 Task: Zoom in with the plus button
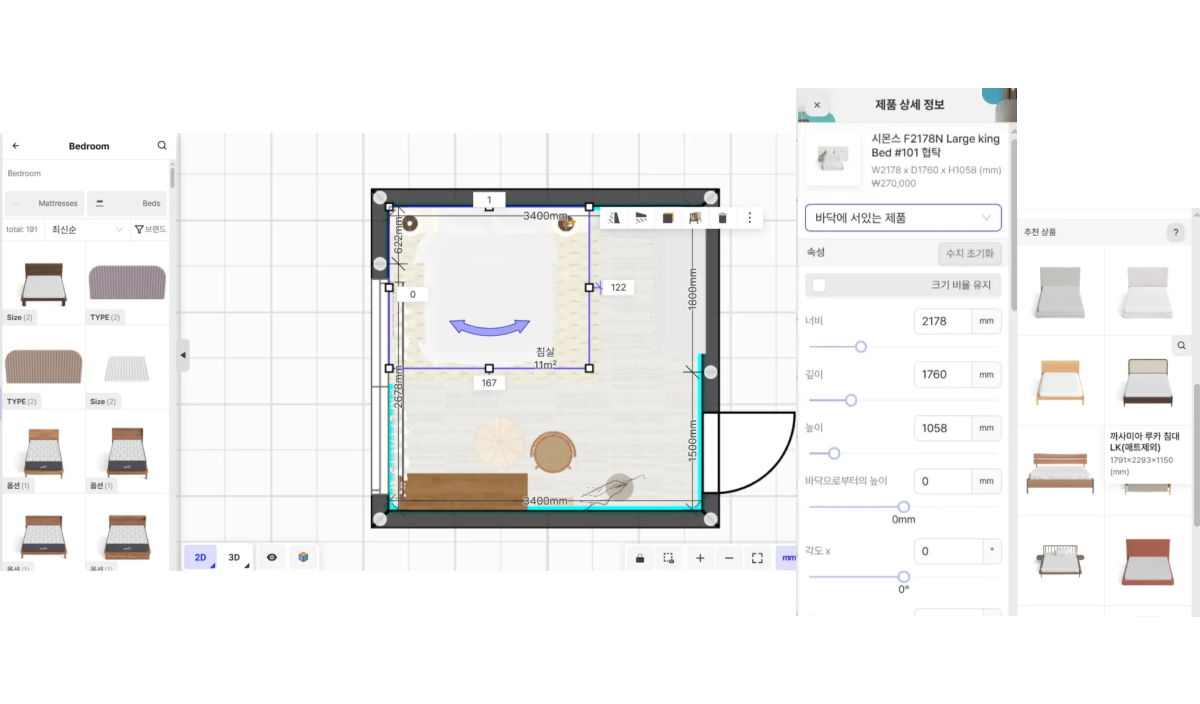pyautogui.click(x=700, y=558)
